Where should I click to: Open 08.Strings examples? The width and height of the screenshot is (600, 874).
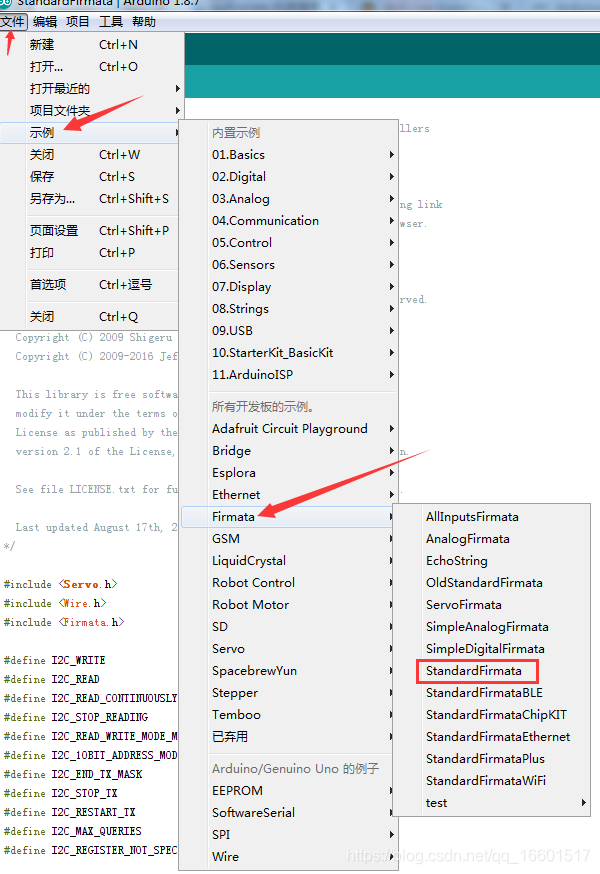pyautogui.click(x=290, y=309)
